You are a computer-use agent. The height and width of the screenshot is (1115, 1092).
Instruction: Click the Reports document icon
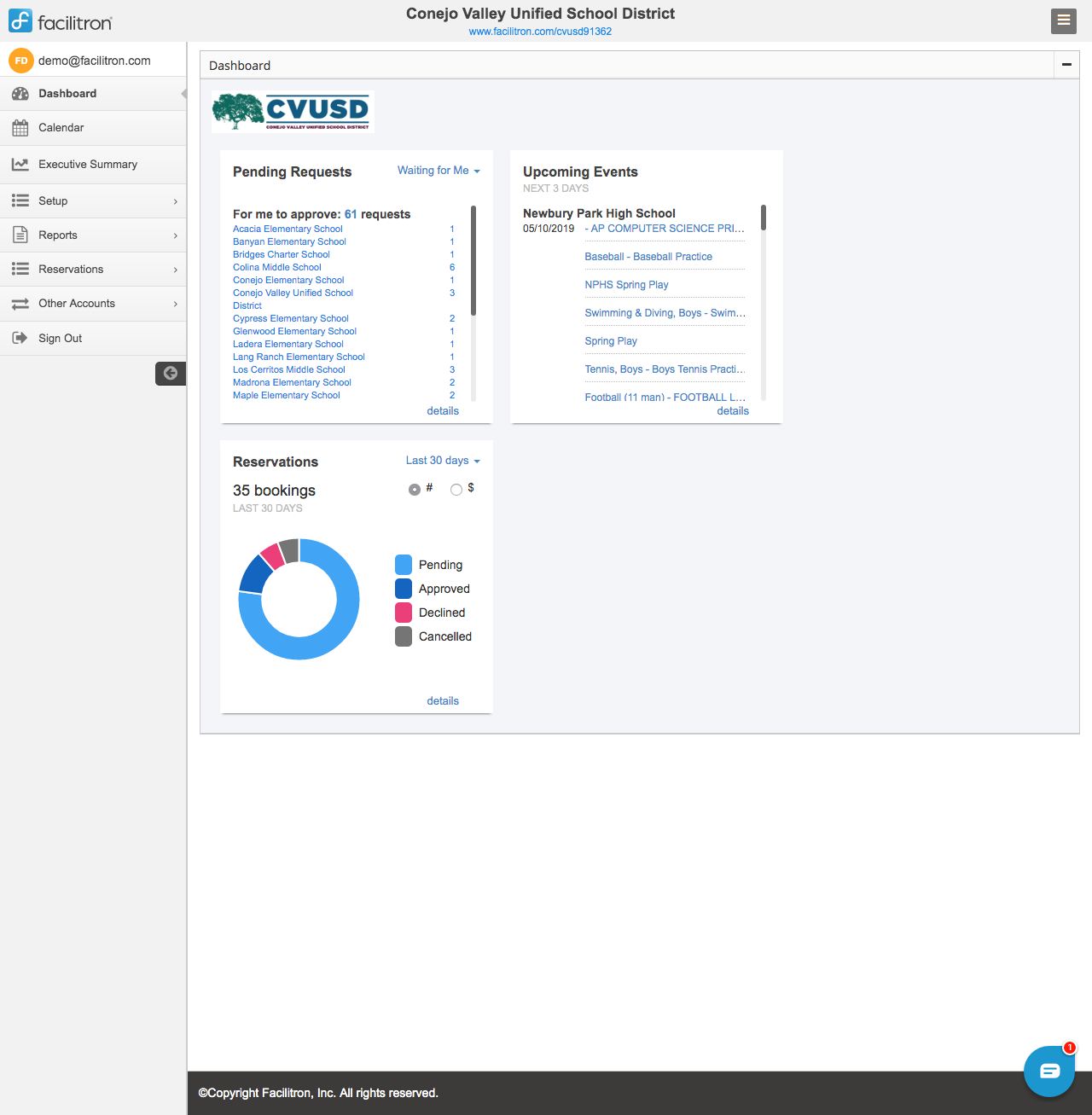coord(20,235)
